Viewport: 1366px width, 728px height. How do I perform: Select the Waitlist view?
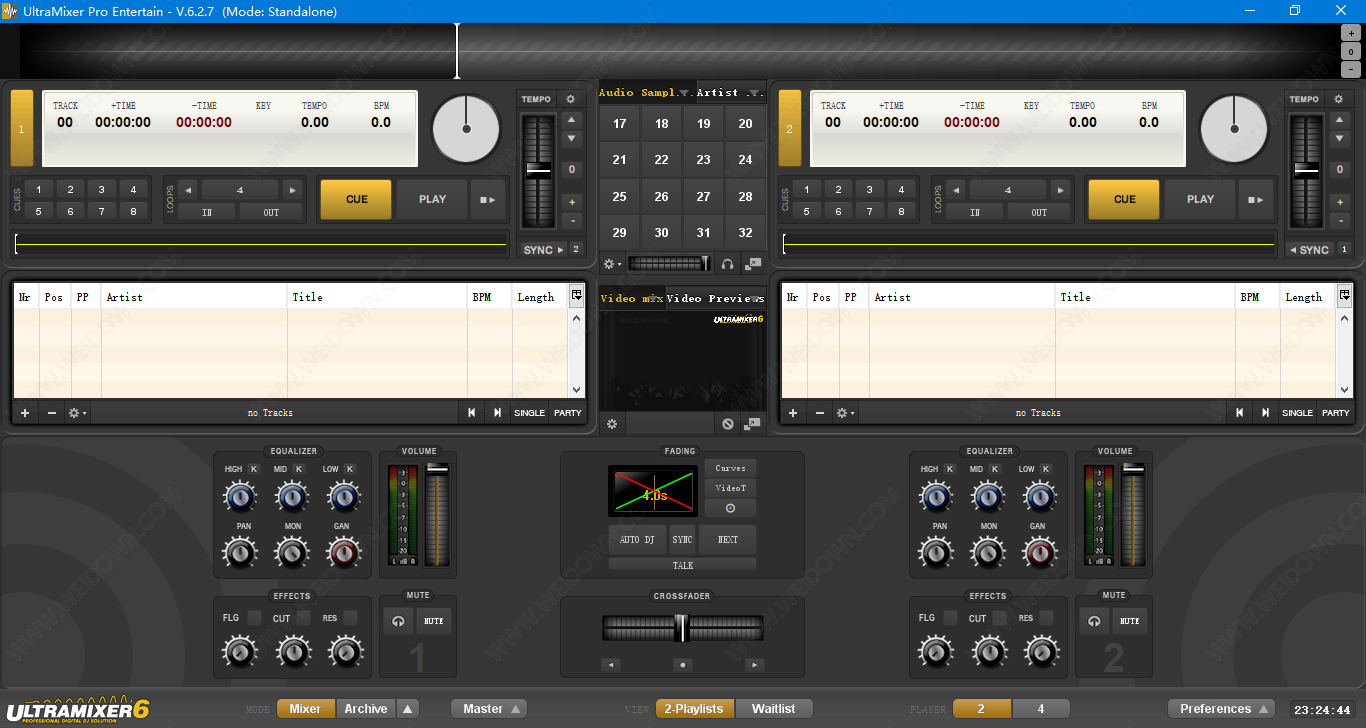click(774, 709)
